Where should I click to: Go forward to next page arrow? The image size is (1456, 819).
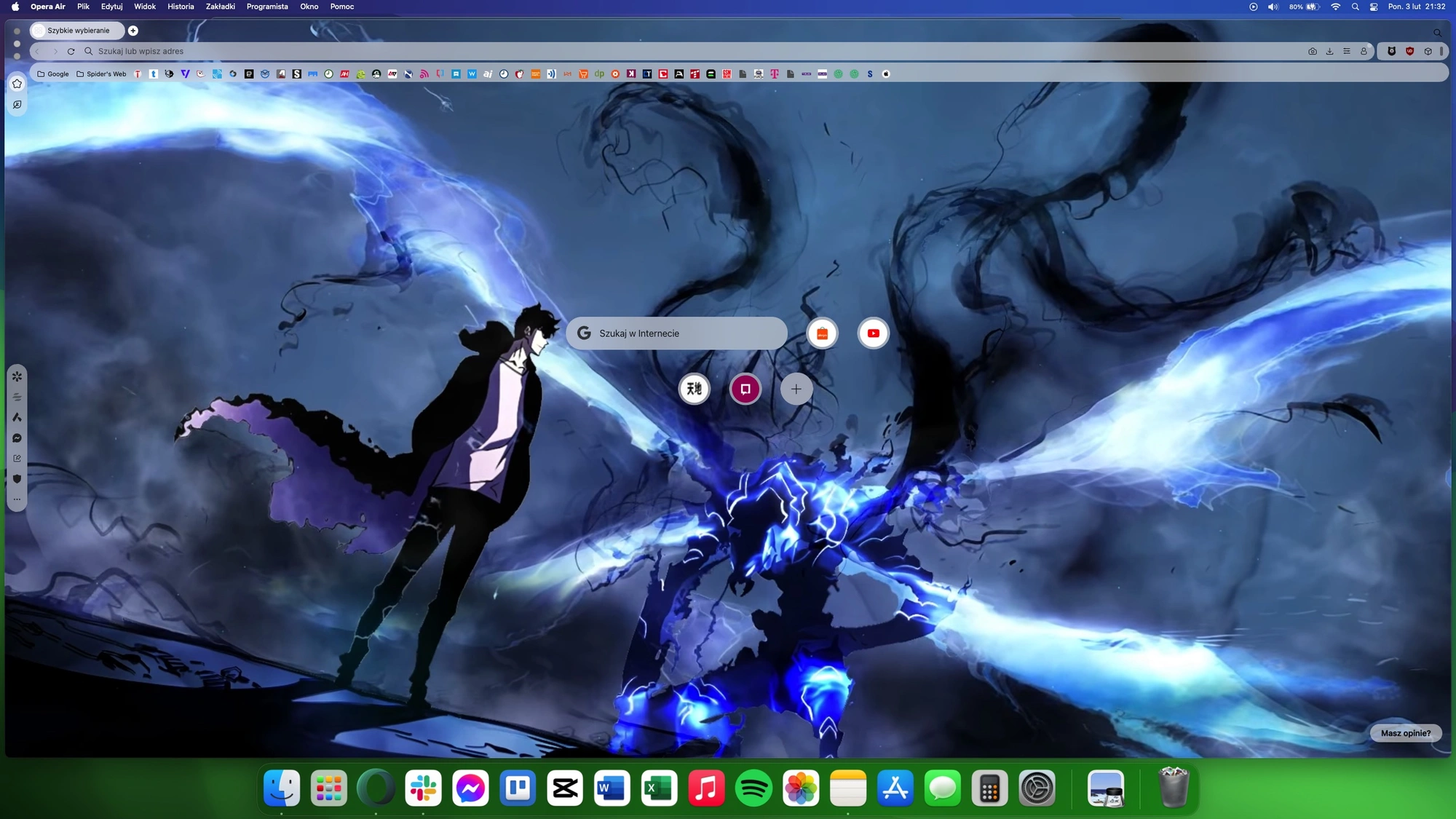pos(55,52)
